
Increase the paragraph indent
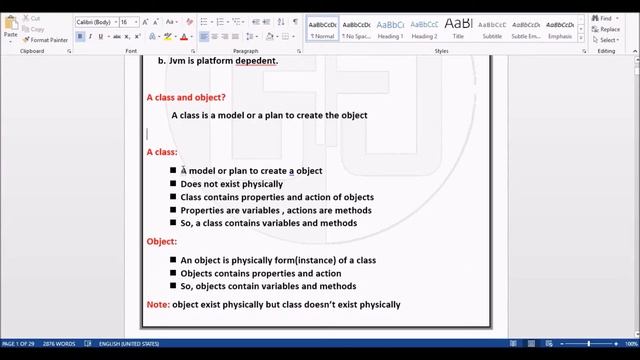click(x=266, y=22)
